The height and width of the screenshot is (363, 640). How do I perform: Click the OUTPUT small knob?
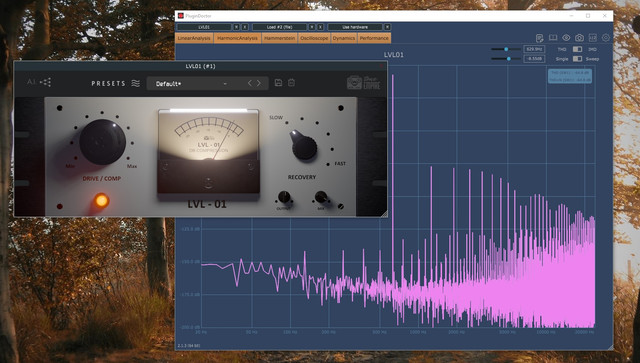284,197
